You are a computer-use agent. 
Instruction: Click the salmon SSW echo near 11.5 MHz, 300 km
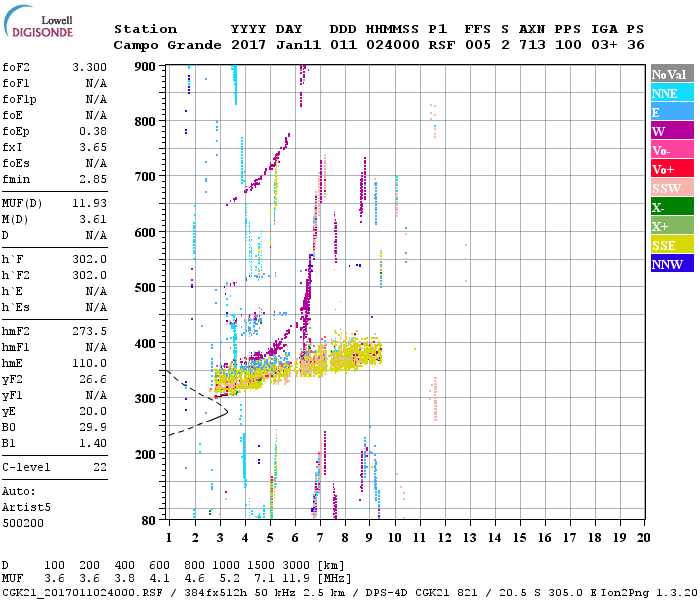pos(435,399)
